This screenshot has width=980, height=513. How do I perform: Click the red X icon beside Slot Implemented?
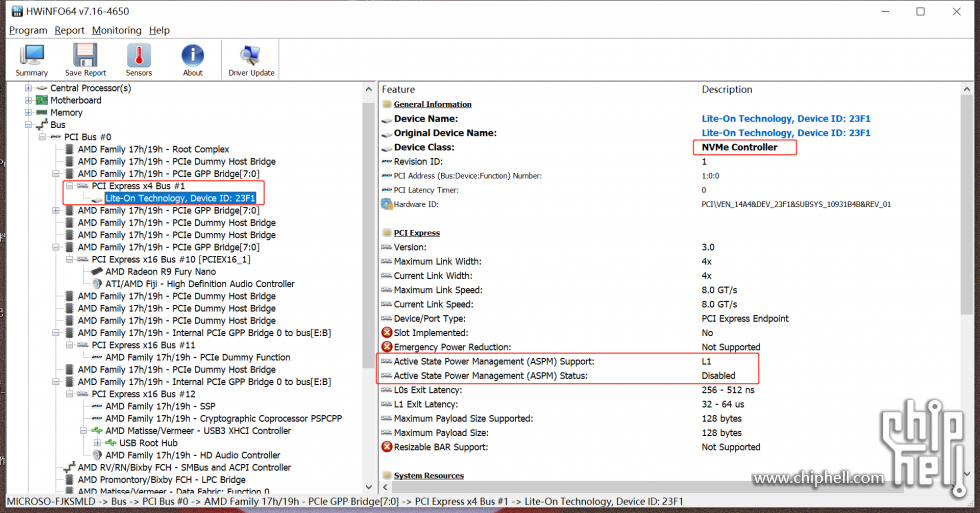click(387, 332)
